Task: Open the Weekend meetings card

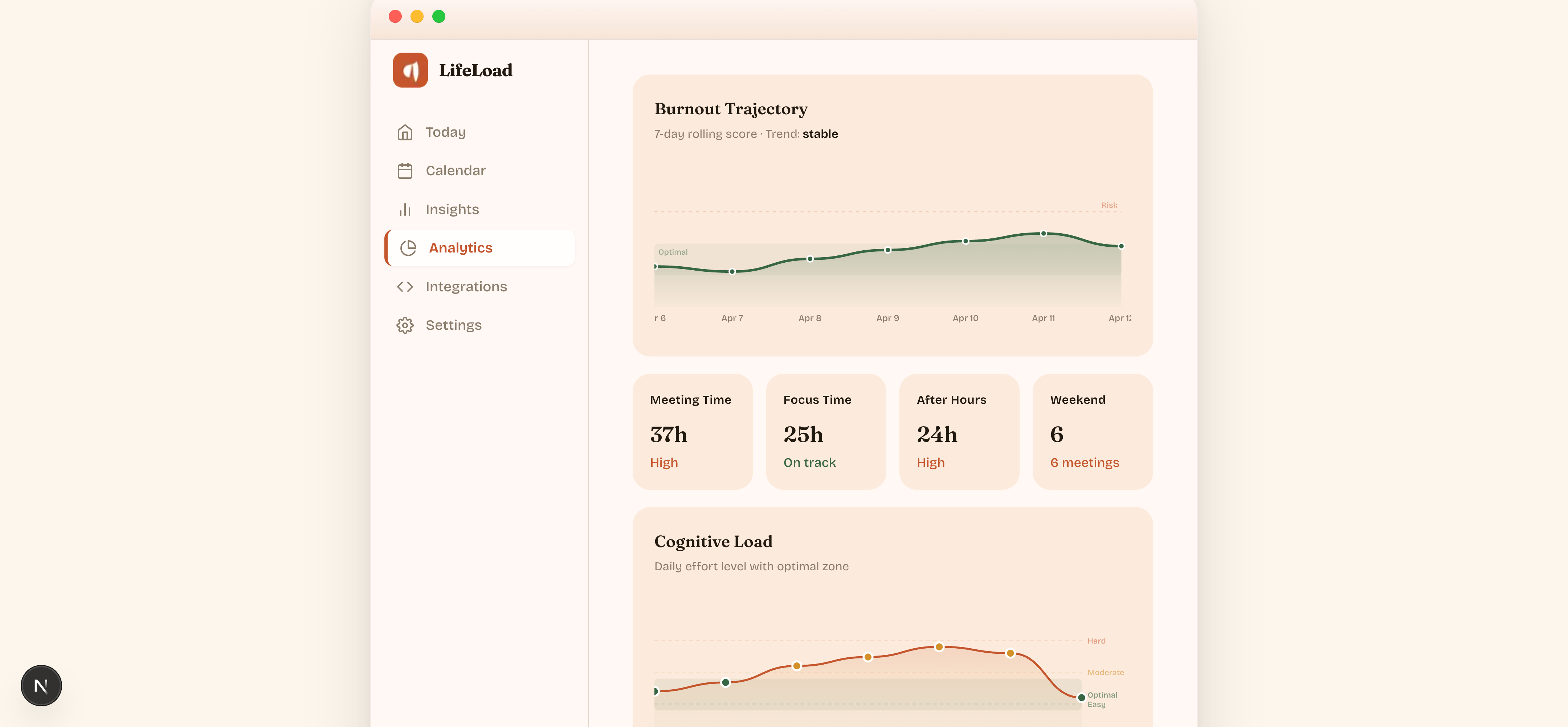Action: tap(1092, 431)
